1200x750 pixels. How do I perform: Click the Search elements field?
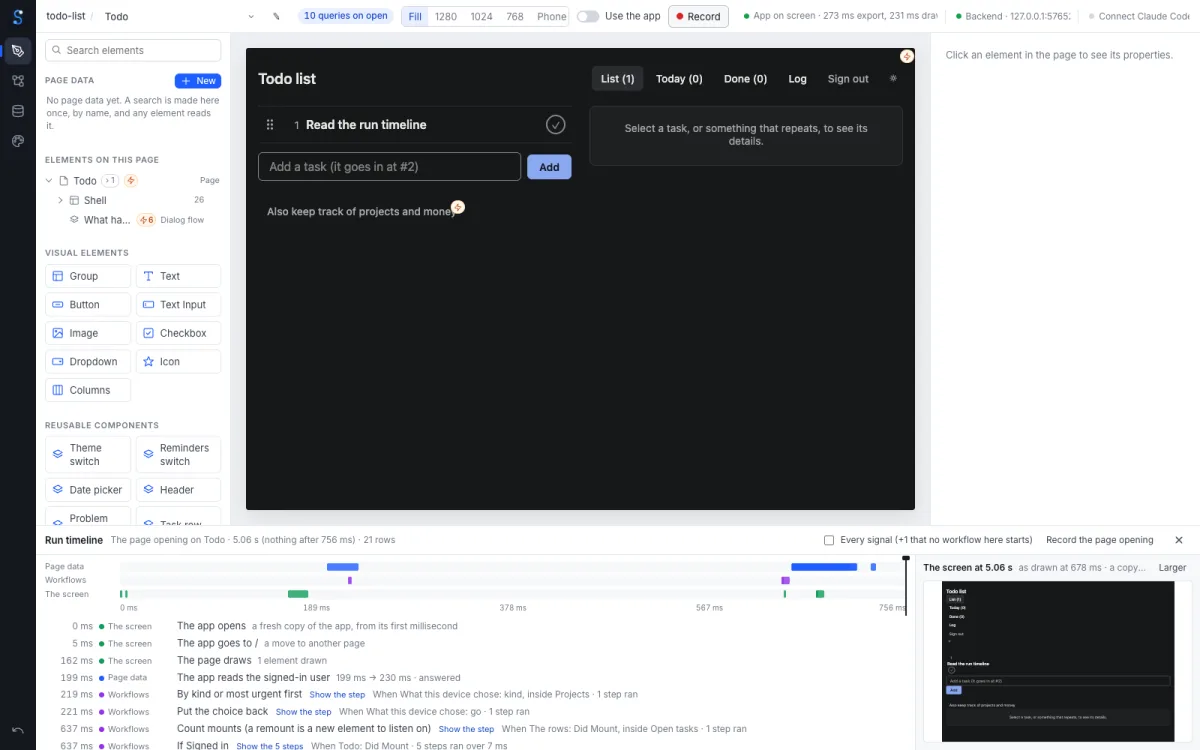[133, 50]
